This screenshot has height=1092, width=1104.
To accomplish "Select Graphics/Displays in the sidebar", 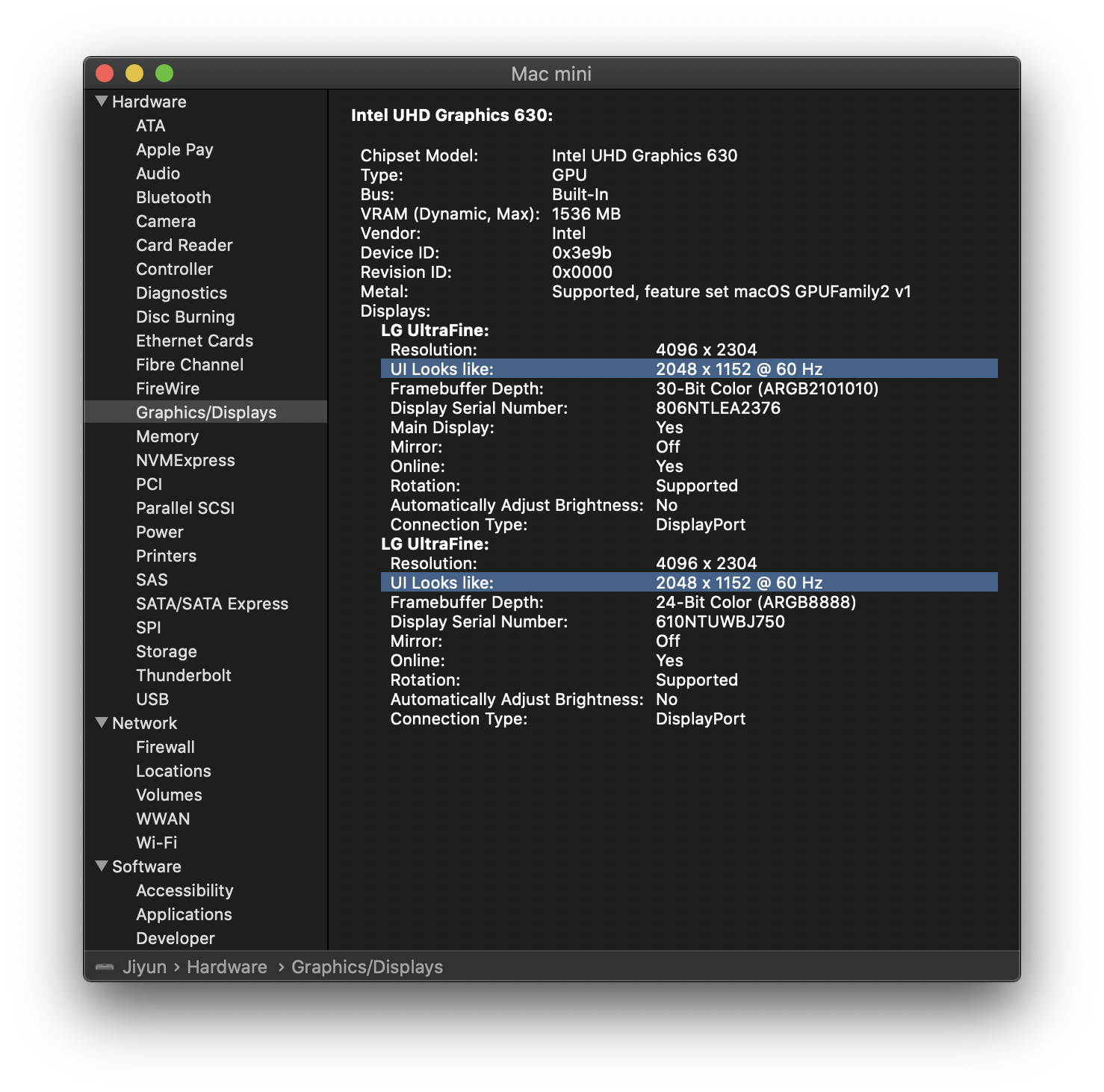I will (206, 412).
